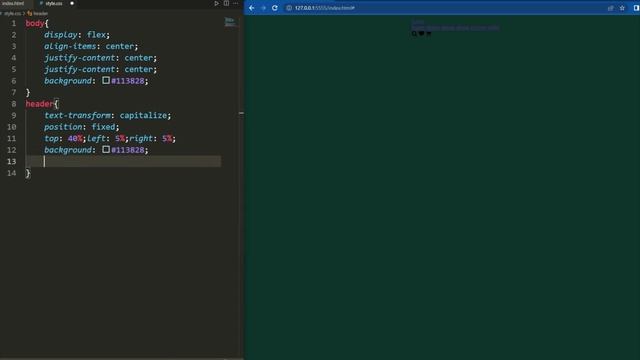Open color picker swatch on line 12
640x360 pixels.
point(106,149)
